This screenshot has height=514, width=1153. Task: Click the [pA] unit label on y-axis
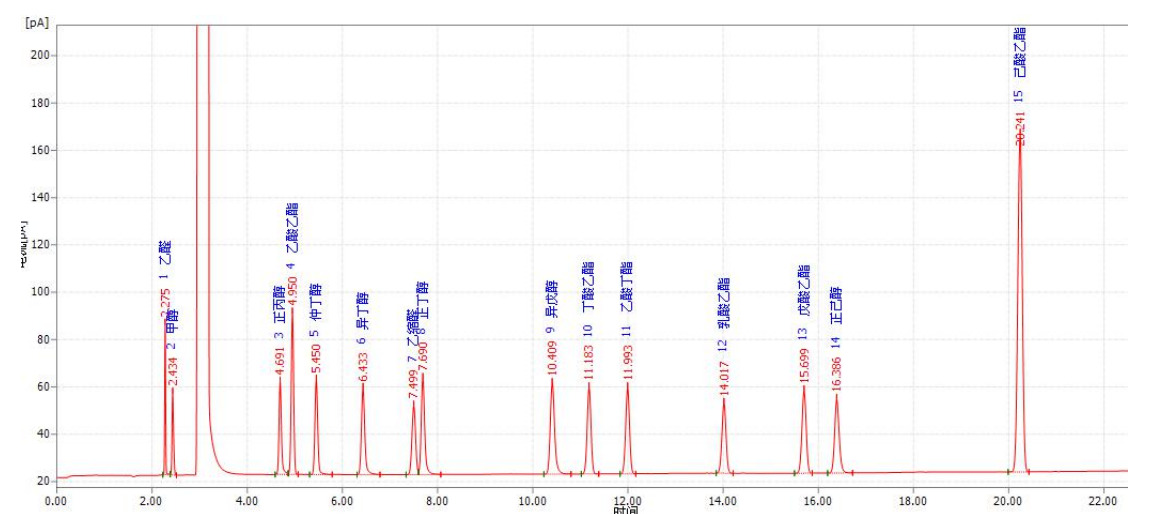(x=37, y=21)
